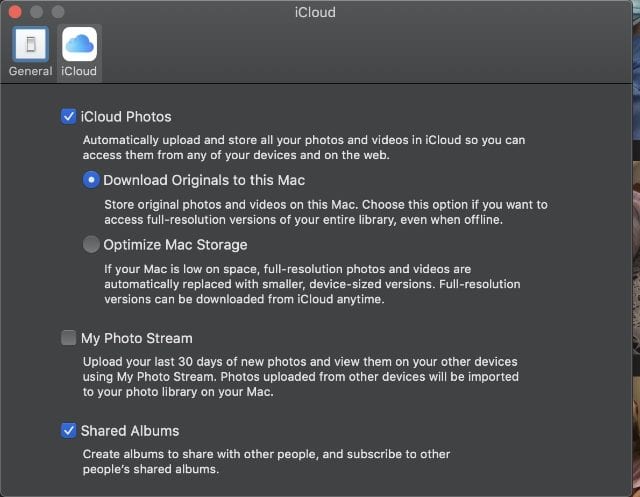Click the "My Photo Stream" label
This screenshot has width=640, height=497.
(x=137, y=339)
